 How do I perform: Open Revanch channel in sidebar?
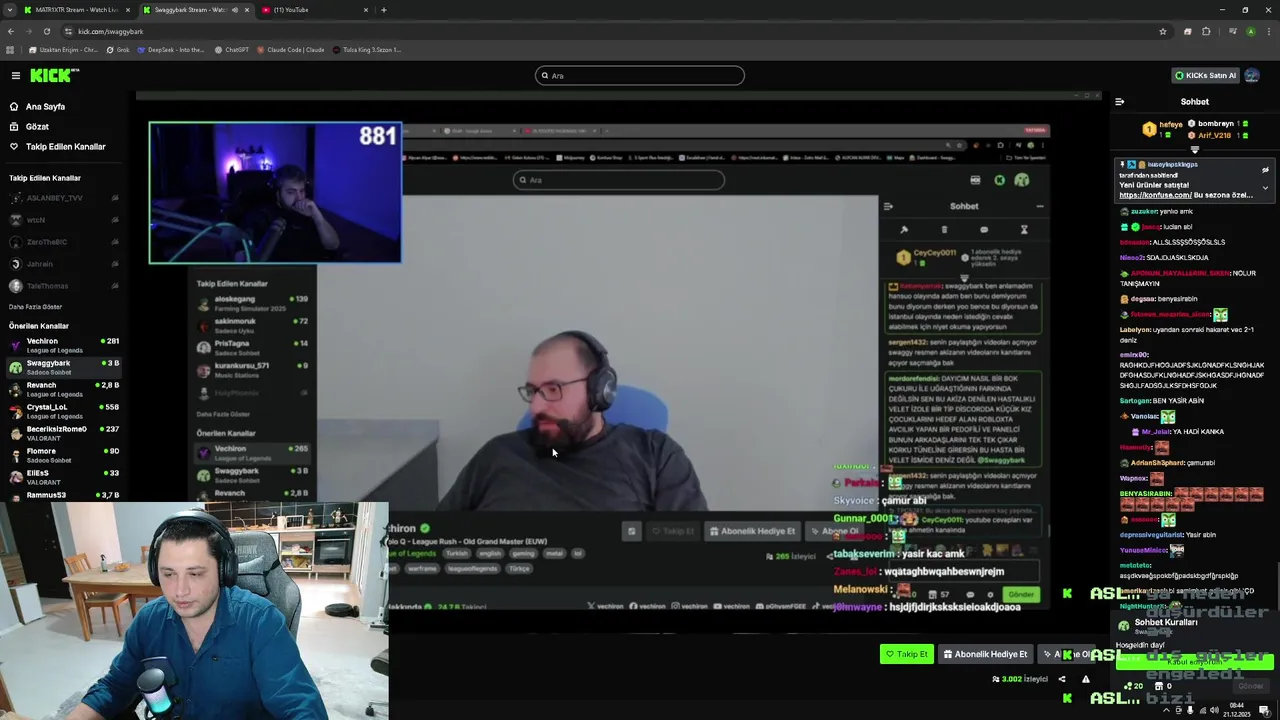(65, 389)
